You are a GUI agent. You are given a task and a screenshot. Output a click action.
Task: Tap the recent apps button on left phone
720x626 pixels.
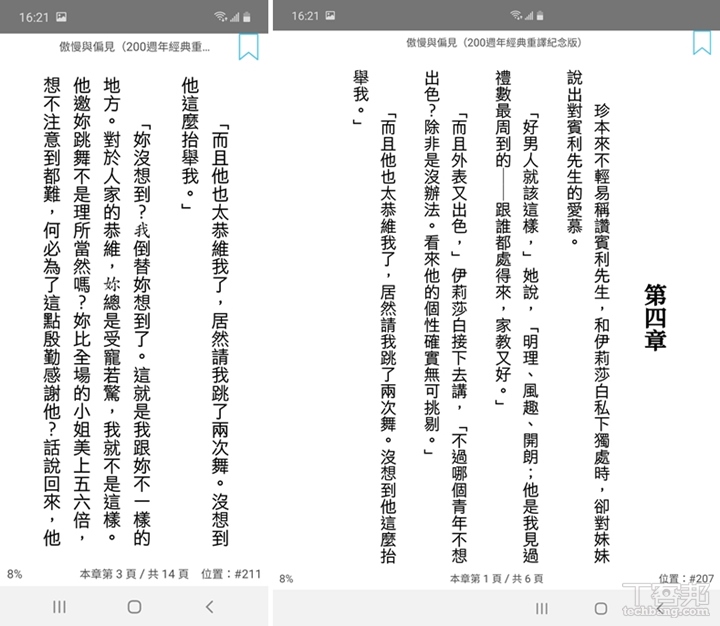click(x=59, y=607)
